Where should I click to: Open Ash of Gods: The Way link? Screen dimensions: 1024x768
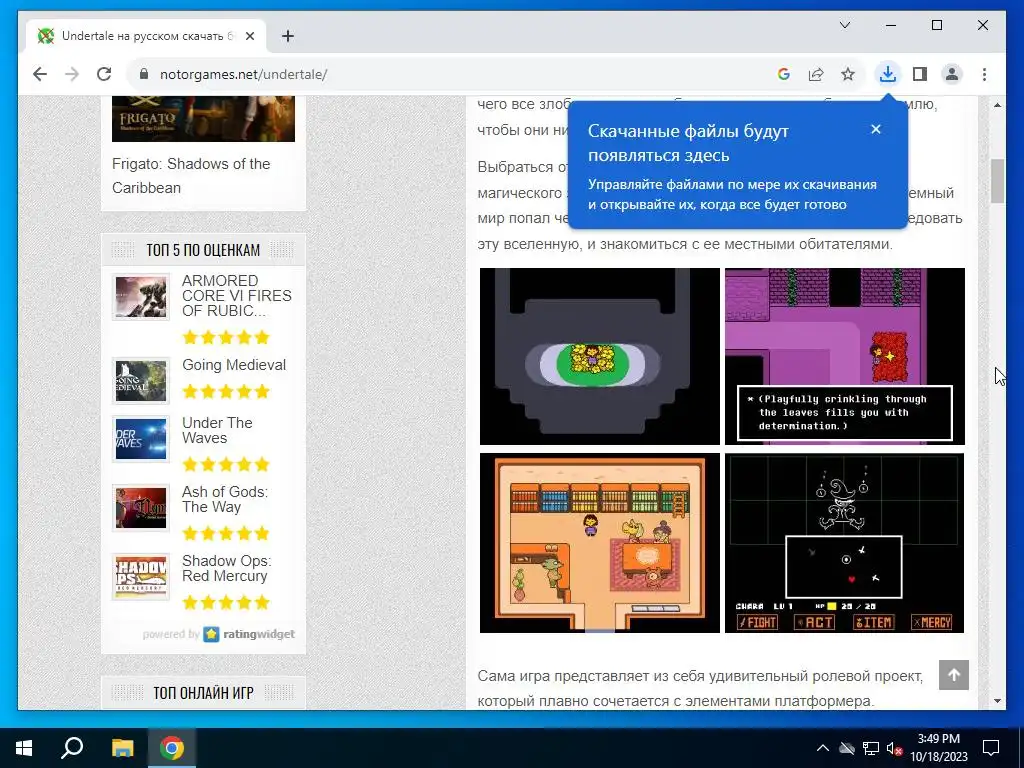[x=225, y=500]
